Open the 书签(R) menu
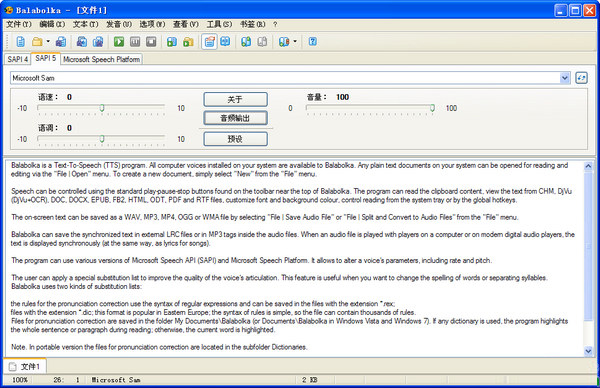Screen dimensions: 600x388 click(253, 24)
